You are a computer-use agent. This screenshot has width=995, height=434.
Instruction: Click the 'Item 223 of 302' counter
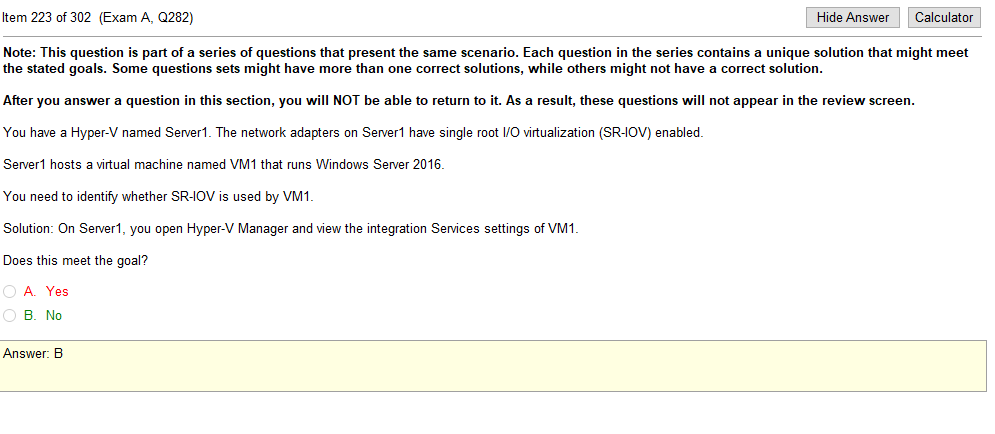pos(47,18)
